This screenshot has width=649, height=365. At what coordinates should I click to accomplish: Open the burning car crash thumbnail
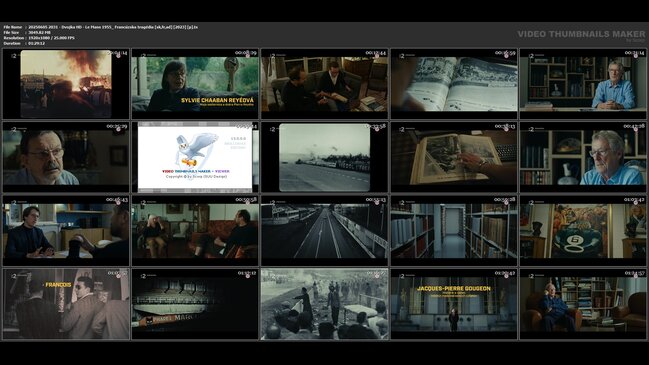[x=66, y=84]
